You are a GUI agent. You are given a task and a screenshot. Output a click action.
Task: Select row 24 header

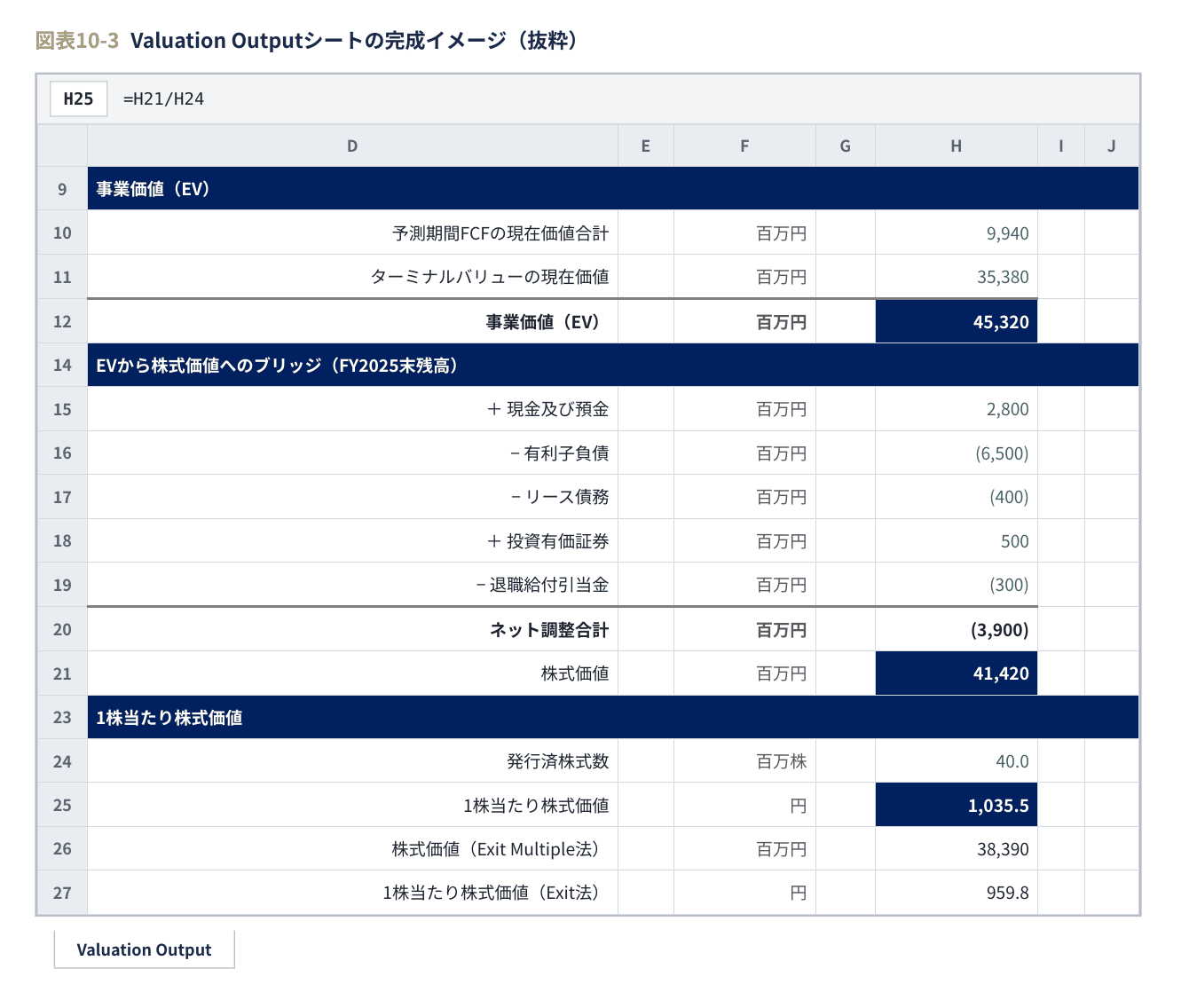point(62,761)
